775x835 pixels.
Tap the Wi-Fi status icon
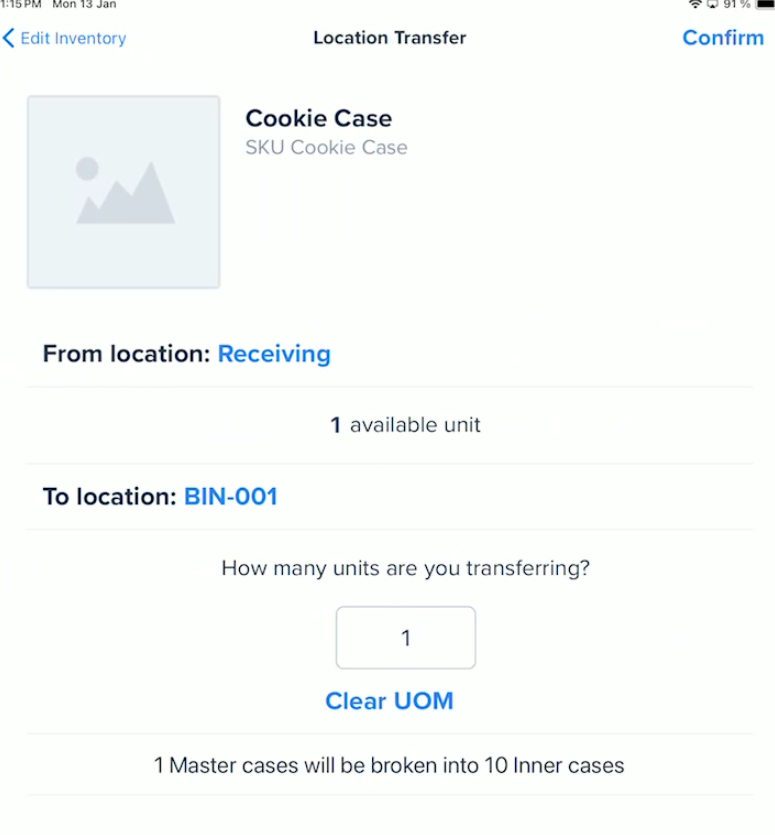click(x=695, y=4)
